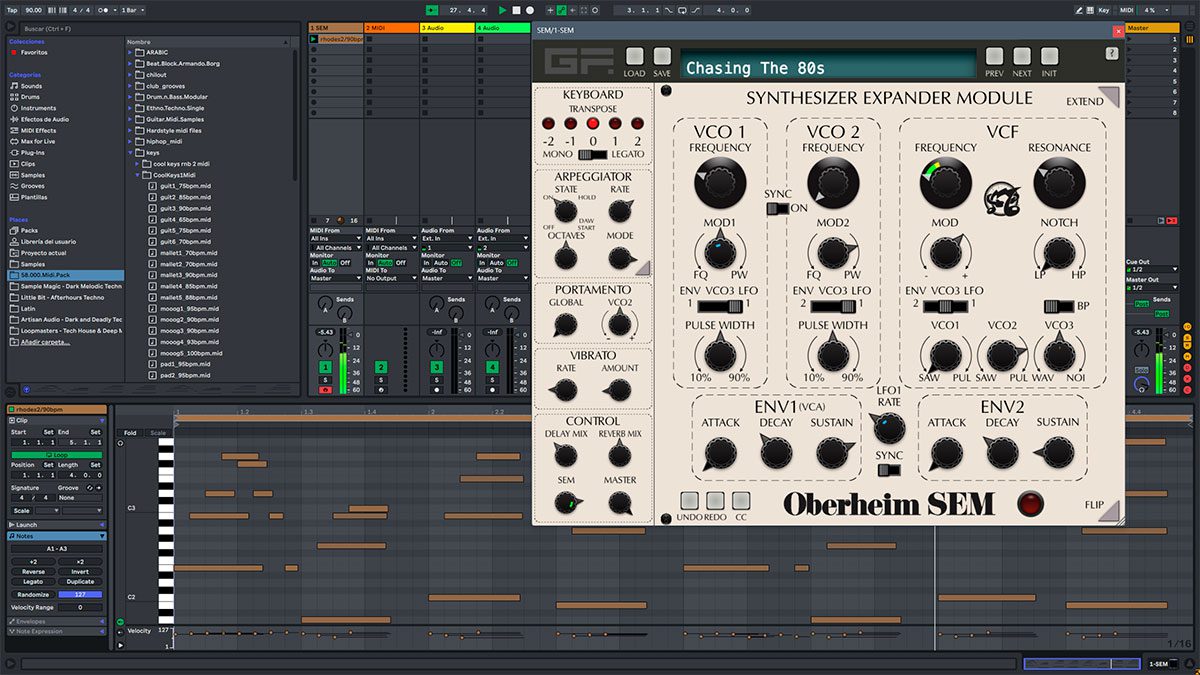Set track 1 monitor to In
This screenshot has height=675, width=1200.
(314, 263)
